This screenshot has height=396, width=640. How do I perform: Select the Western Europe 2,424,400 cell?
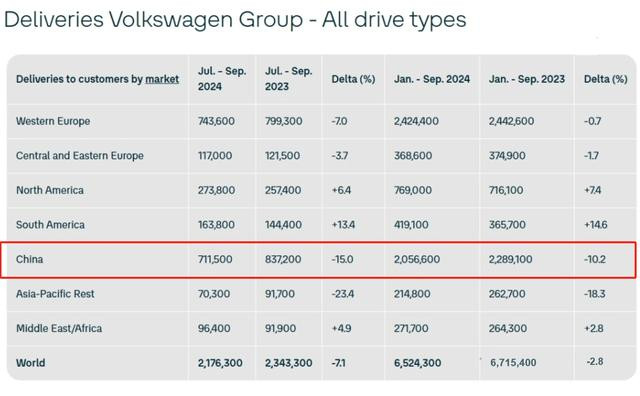[x=416, y=121]
